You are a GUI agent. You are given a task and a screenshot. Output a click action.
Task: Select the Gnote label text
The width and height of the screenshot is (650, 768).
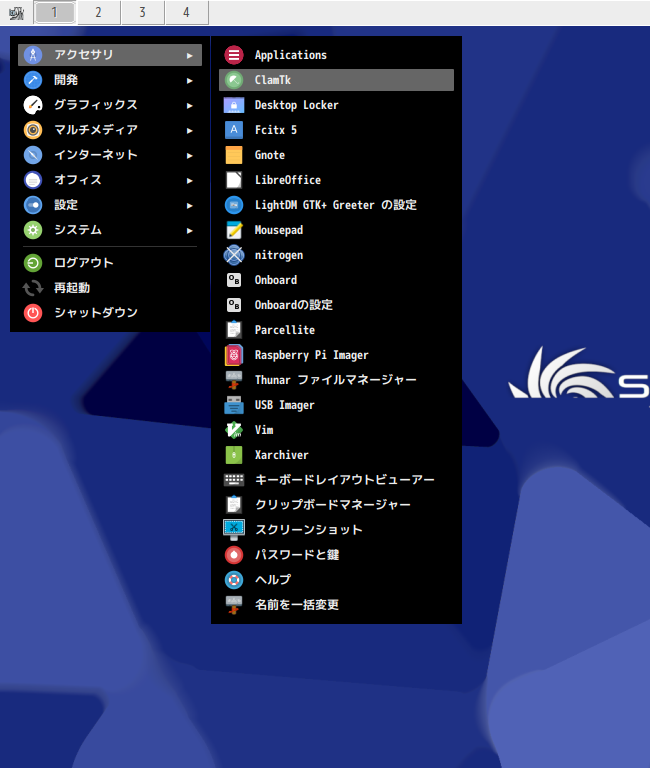pyautogui.click(x=270, y=155)
